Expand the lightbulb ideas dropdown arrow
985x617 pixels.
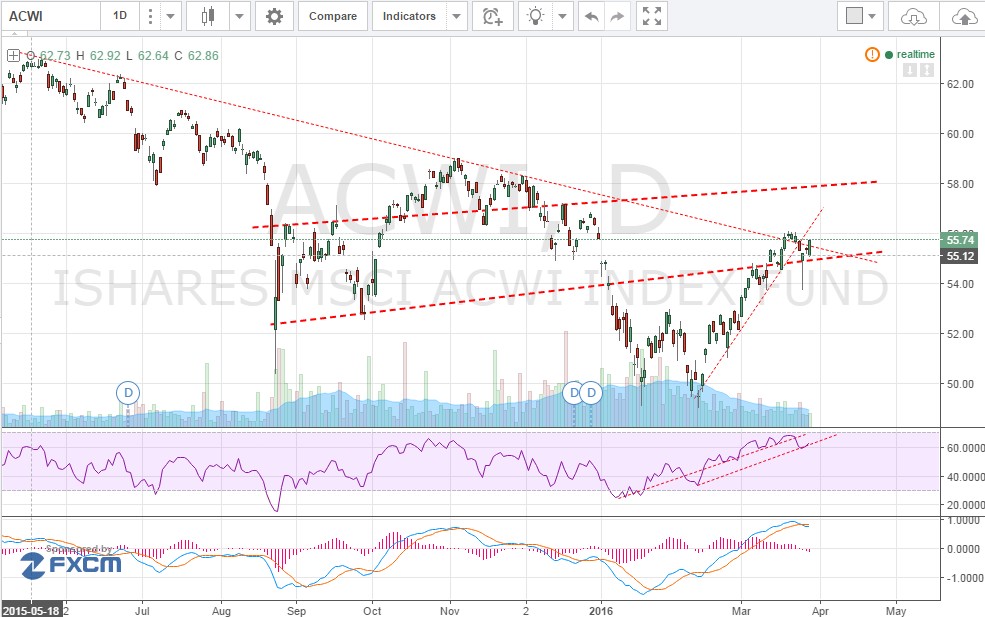coord(562,16)
